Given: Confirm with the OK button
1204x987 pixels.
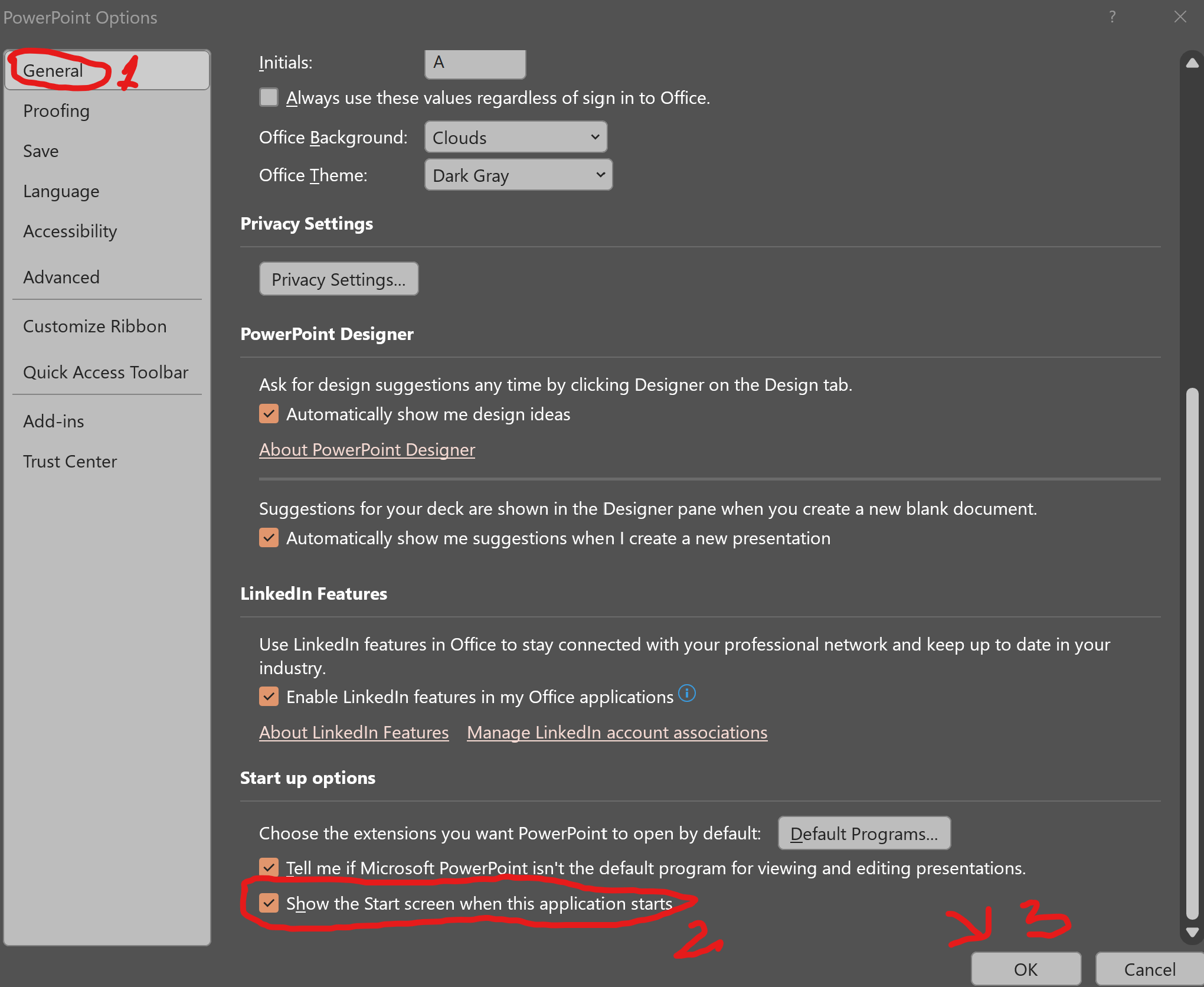Looking at the screenshot, I should point(1026,969).
